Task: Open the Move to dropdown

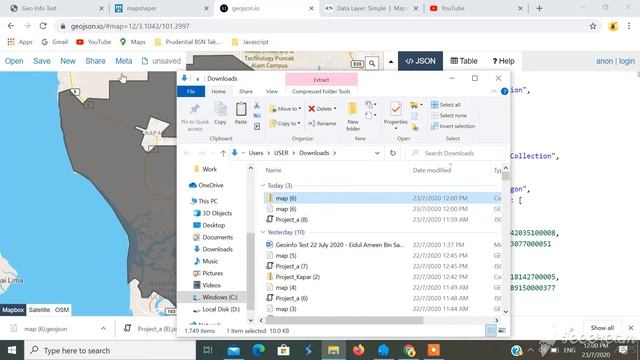Action: pyautogui.click(x=285, y=109)
